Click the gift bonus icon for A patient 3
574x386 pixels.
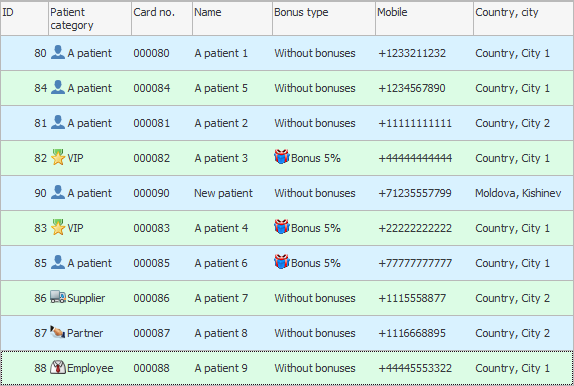pos(282,157)
